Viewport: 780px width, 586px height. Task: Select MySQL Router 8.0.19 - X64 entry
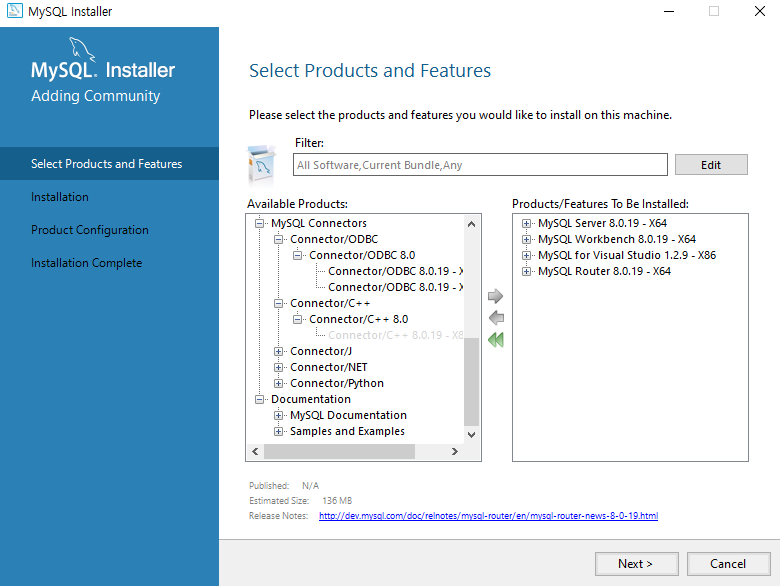point(604,272)
